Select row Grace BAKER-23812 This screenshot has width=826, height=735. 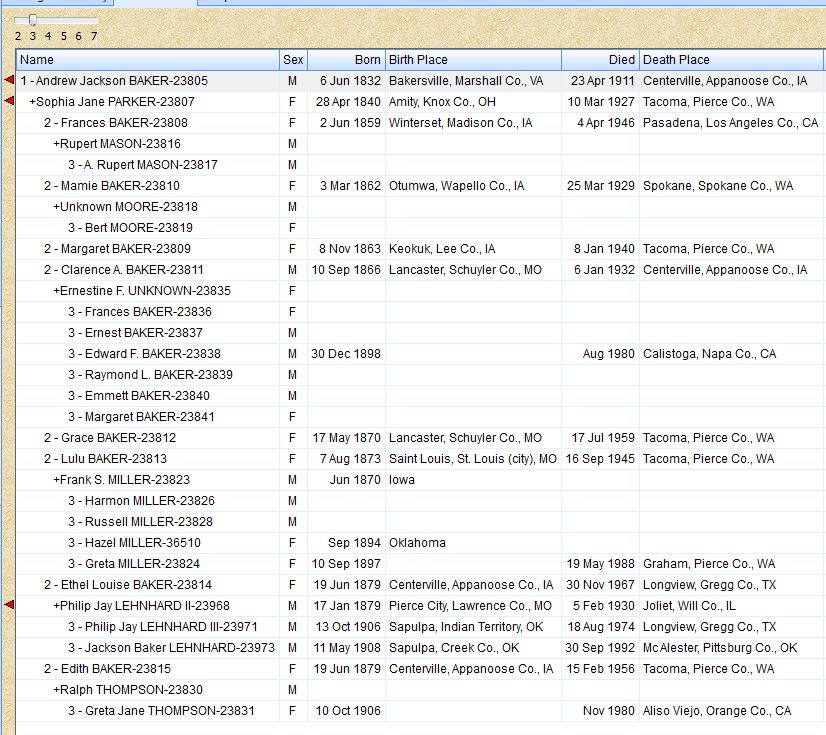(420, 438)
